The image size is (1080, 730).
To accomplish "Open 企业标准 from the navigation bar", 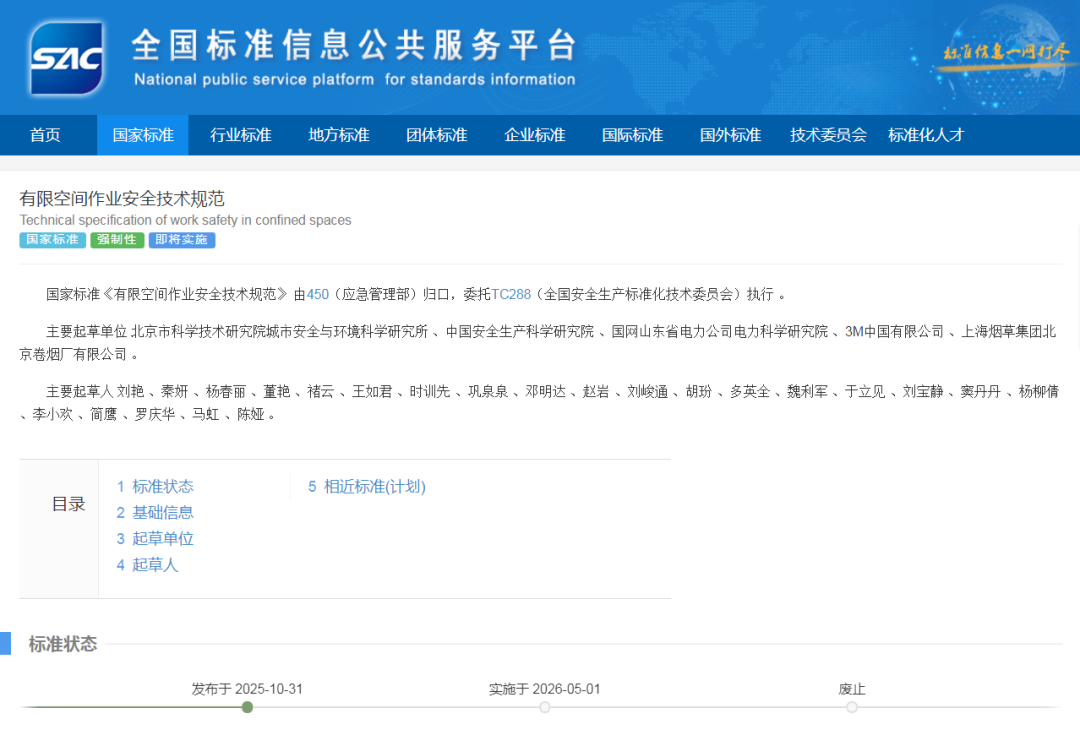I will point(535,135).
